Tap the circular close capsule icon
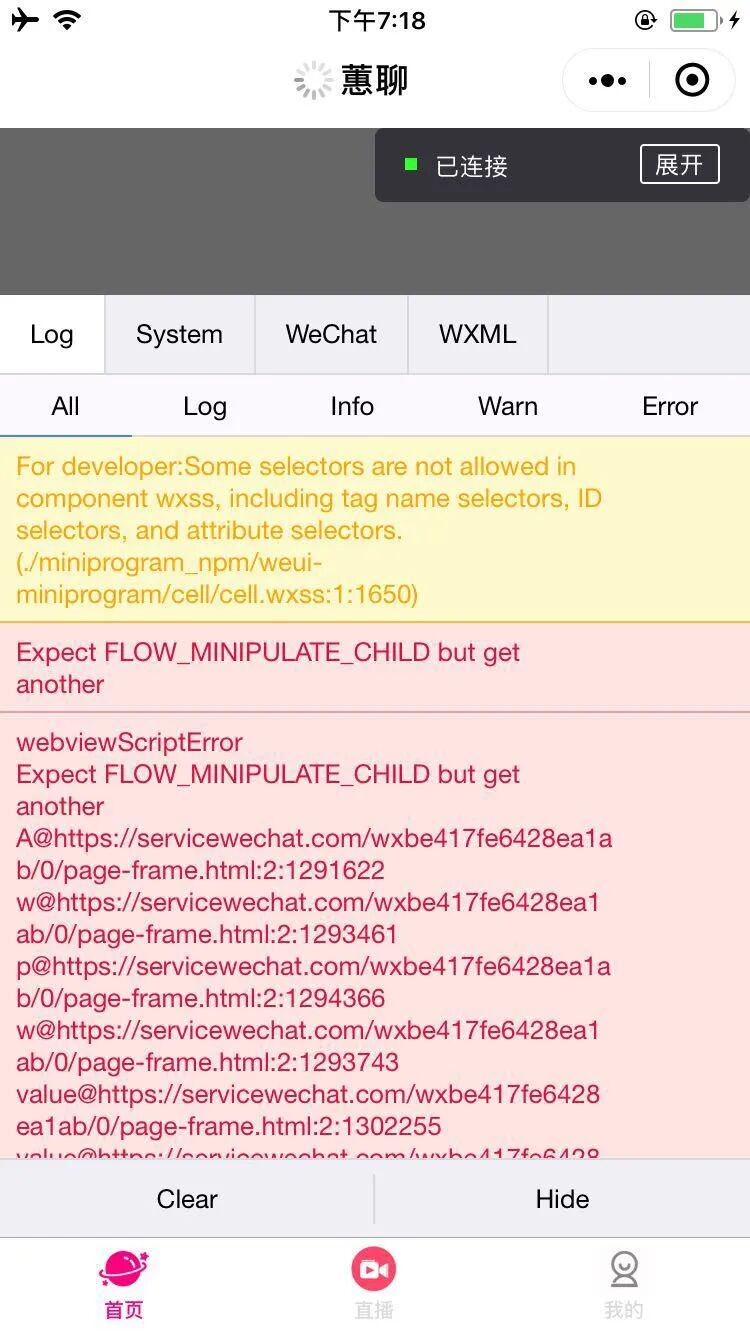Image resolution: width=750 pixels, height=1334 pixels. (x=692, y=80)
